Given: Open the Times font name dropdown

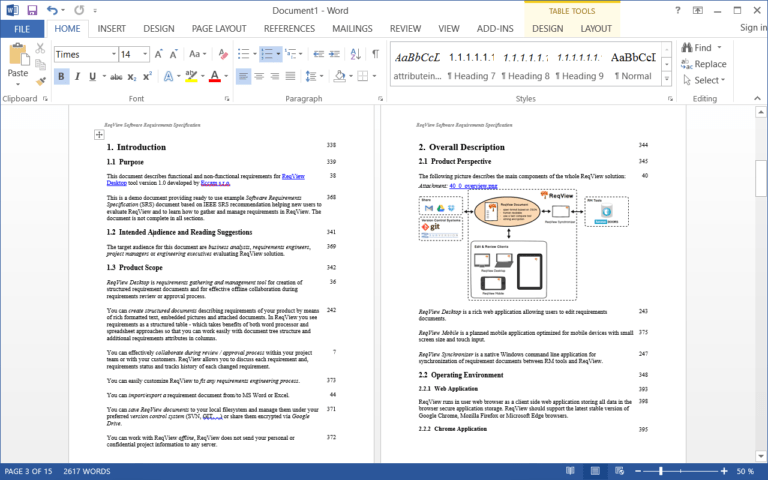Looking at the screenshot, I should pos(111,54).
